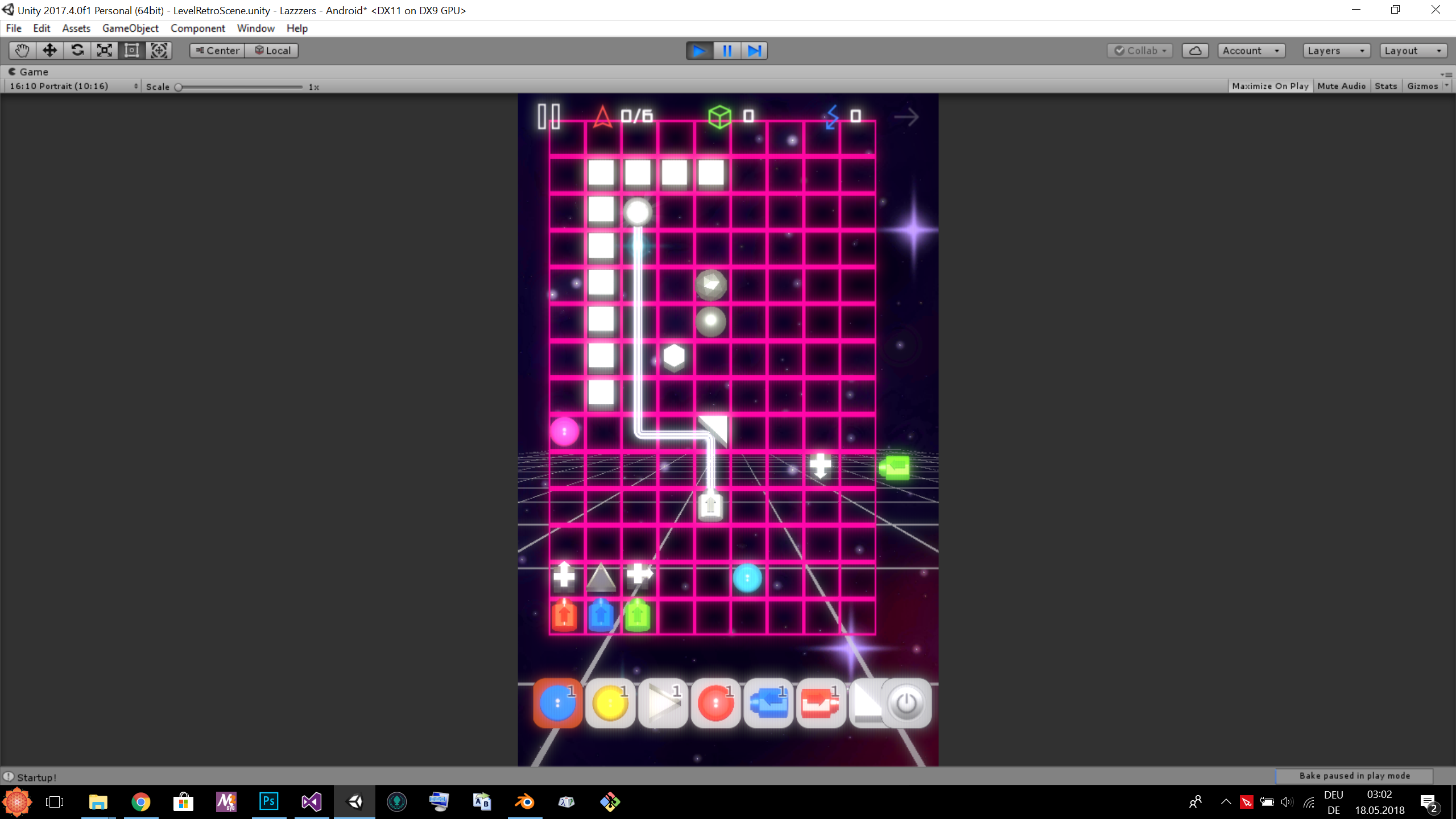Toggle Maximize On Play
Viewport: 1456px width, 819px height.
pyautogui.click(x=1270, y=86)
